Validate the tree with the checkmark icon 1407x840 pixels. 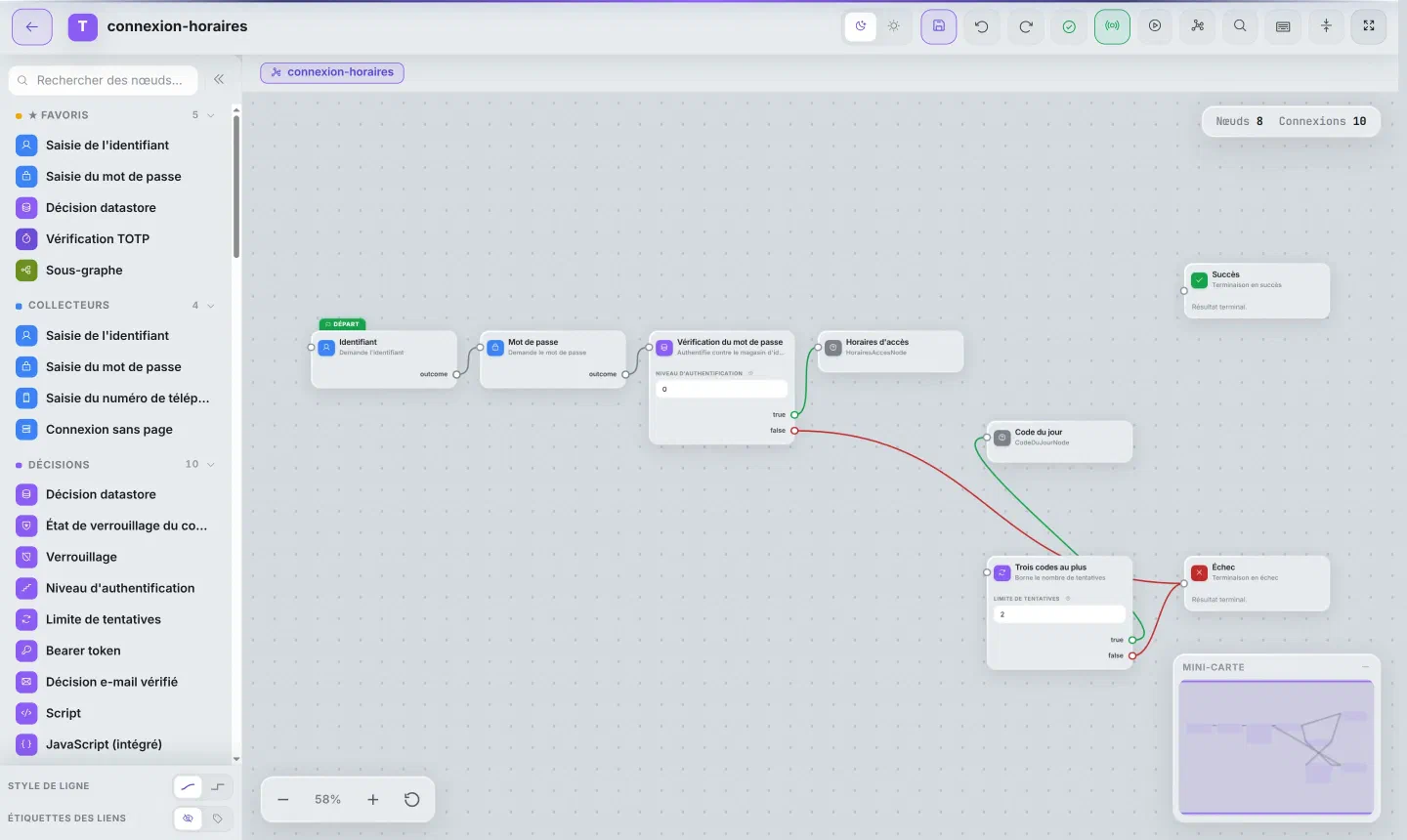click(x=1069, y=26)
